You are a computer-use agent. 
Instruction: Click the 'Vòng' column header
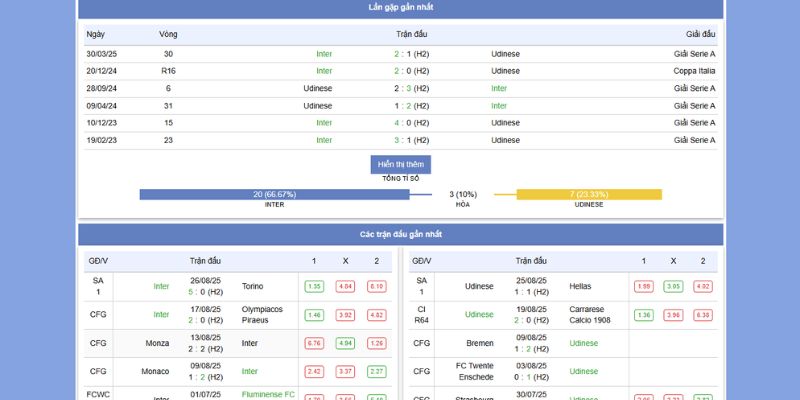coord(168,34)
